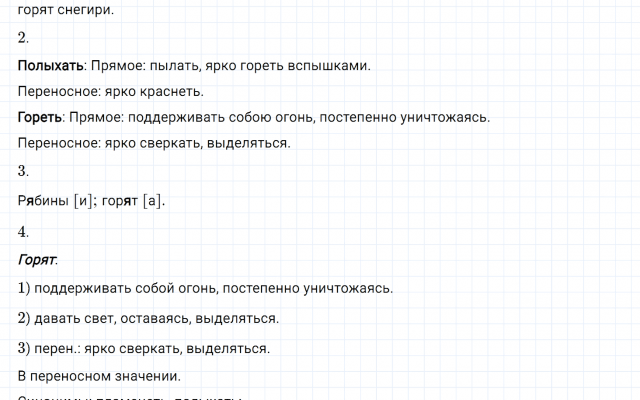640x400 pixels.
Task: Click the transcription bracket "[а]"
Action: pos(152,201)
